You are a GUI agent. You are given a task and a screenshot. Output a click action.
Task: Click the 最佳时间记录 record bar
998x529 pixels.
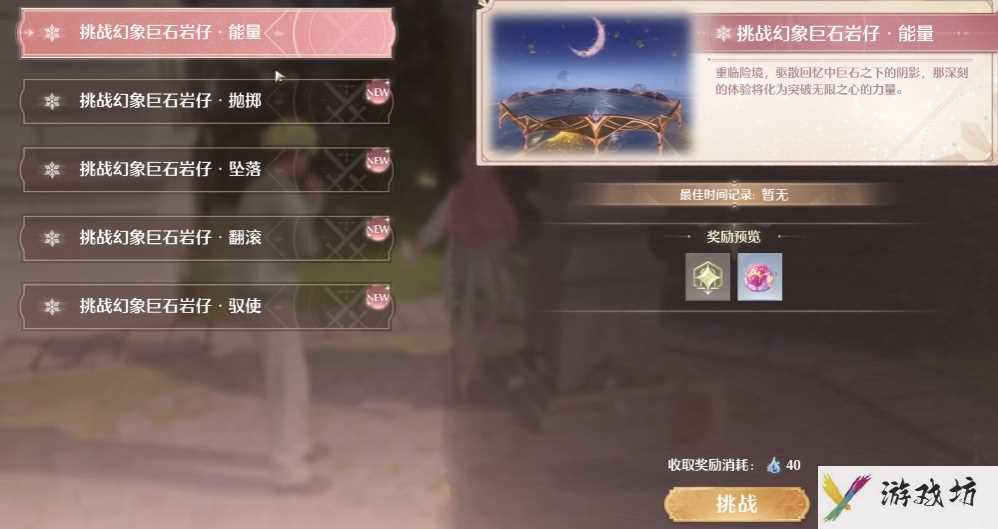733,195
